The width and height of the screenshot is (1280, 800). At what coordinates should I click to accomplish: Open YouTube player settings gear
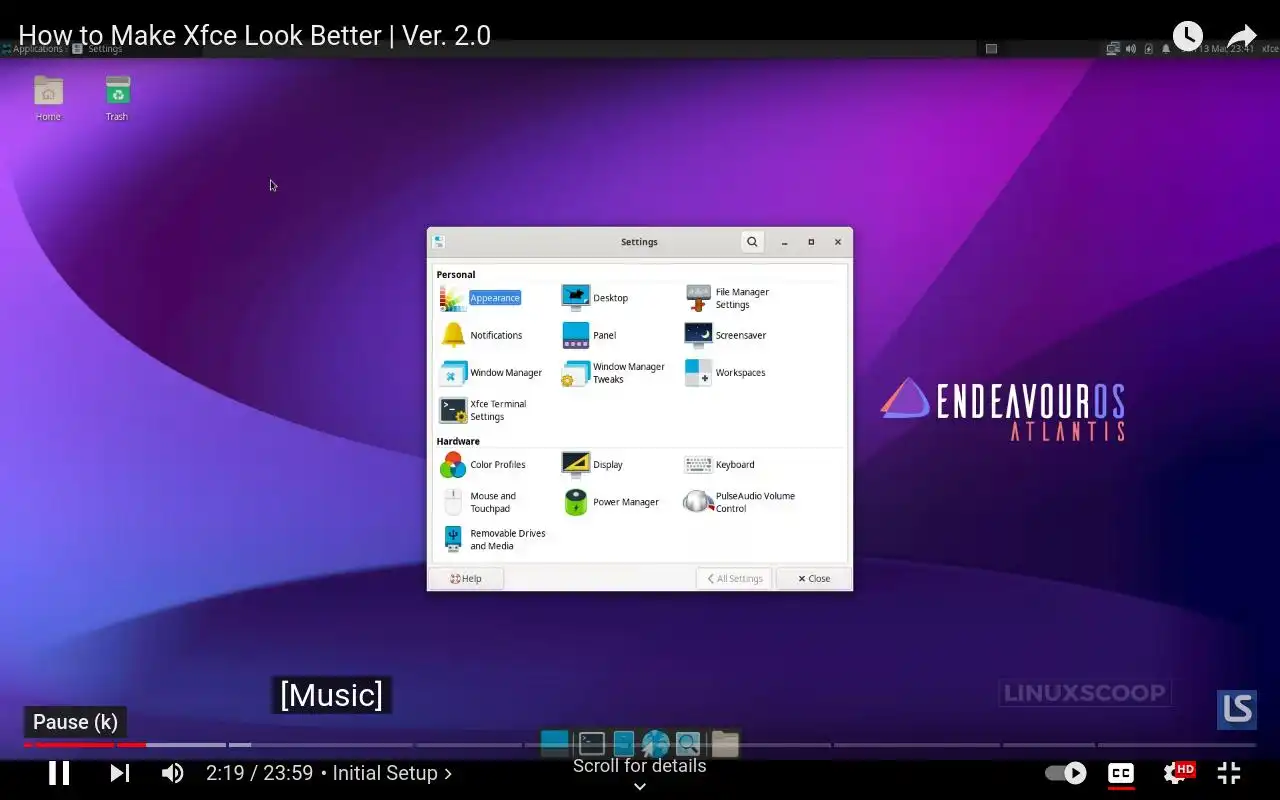(x=1177, y=773)
